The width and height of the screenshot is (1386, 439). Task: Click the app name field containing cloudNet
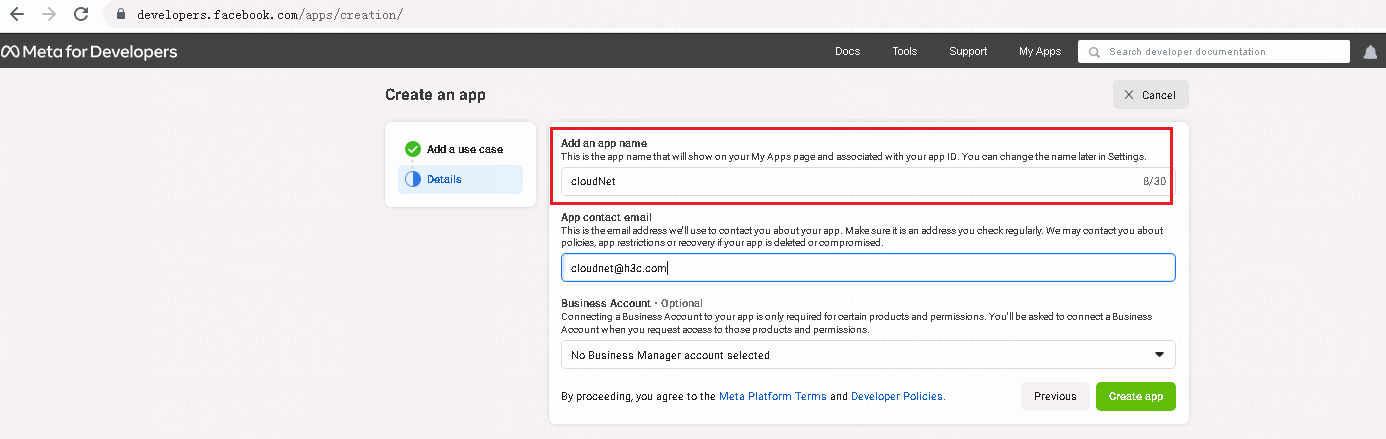(866, 182)
